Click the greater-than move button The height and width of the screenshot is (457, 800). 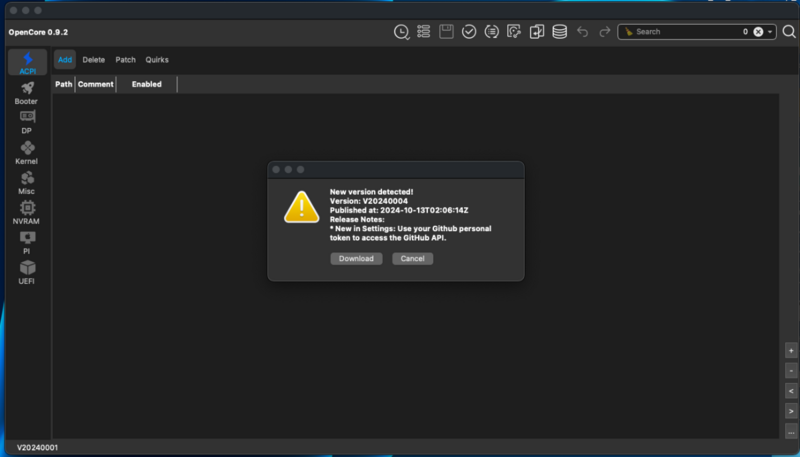[791, 411]
